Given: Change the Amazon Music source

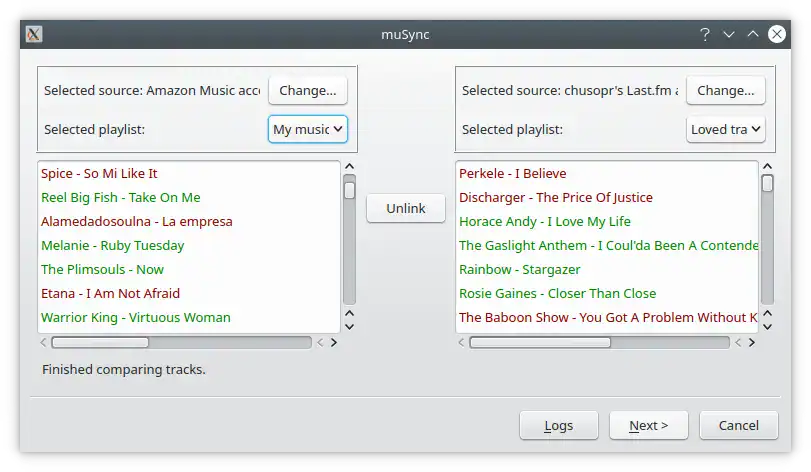Looking at the screenshot, I should 308,90.
